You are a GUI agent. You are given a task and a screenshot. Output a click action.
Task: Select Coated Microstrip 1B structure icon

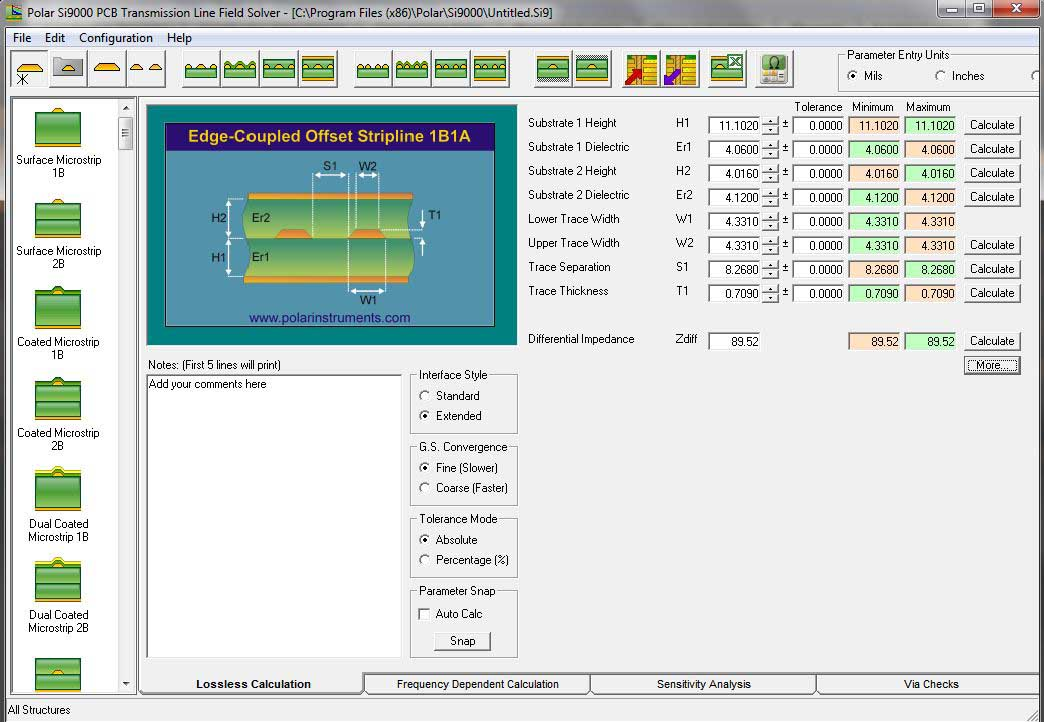(58, 310)
